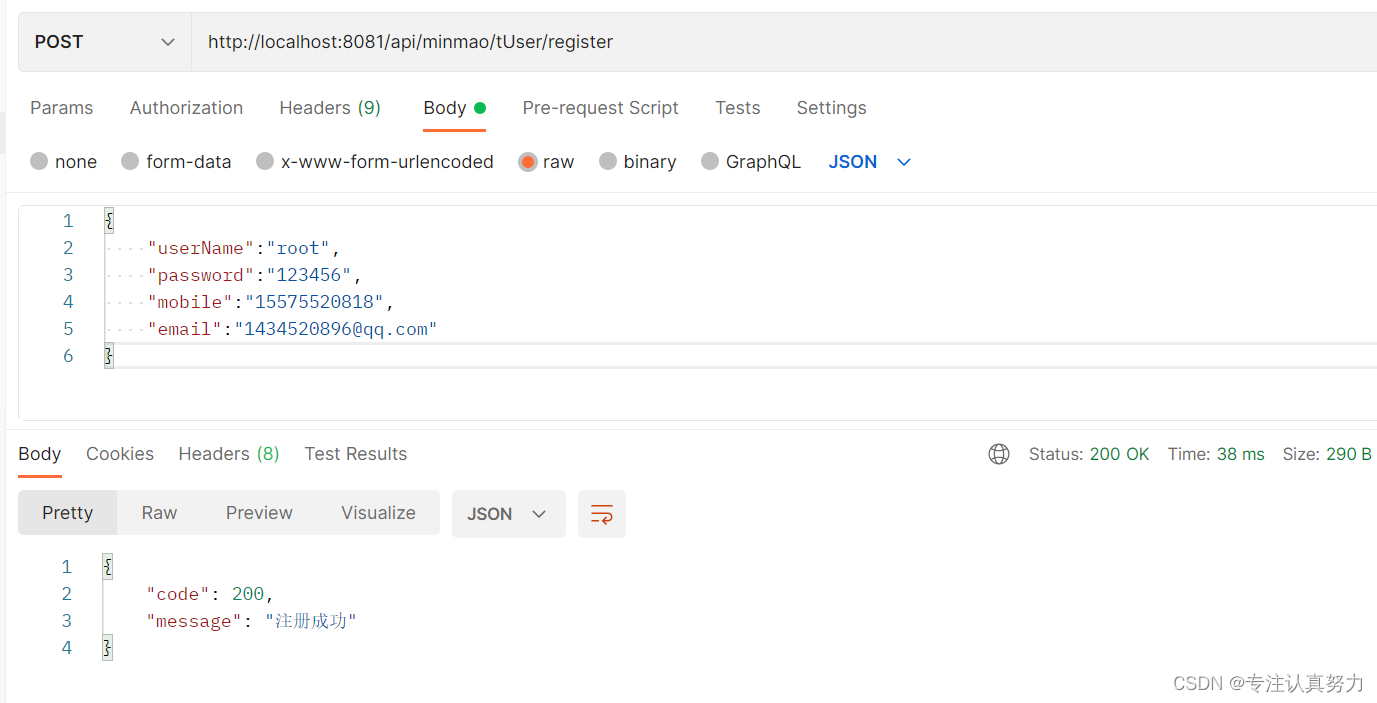
Task: Open the response JSON format dropdown
Action: (x=509, y=514)
